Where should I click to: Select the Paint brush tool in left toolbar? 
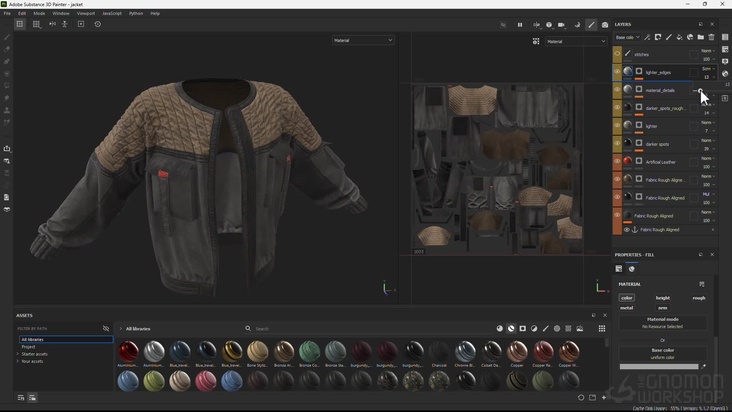point(7,37)
